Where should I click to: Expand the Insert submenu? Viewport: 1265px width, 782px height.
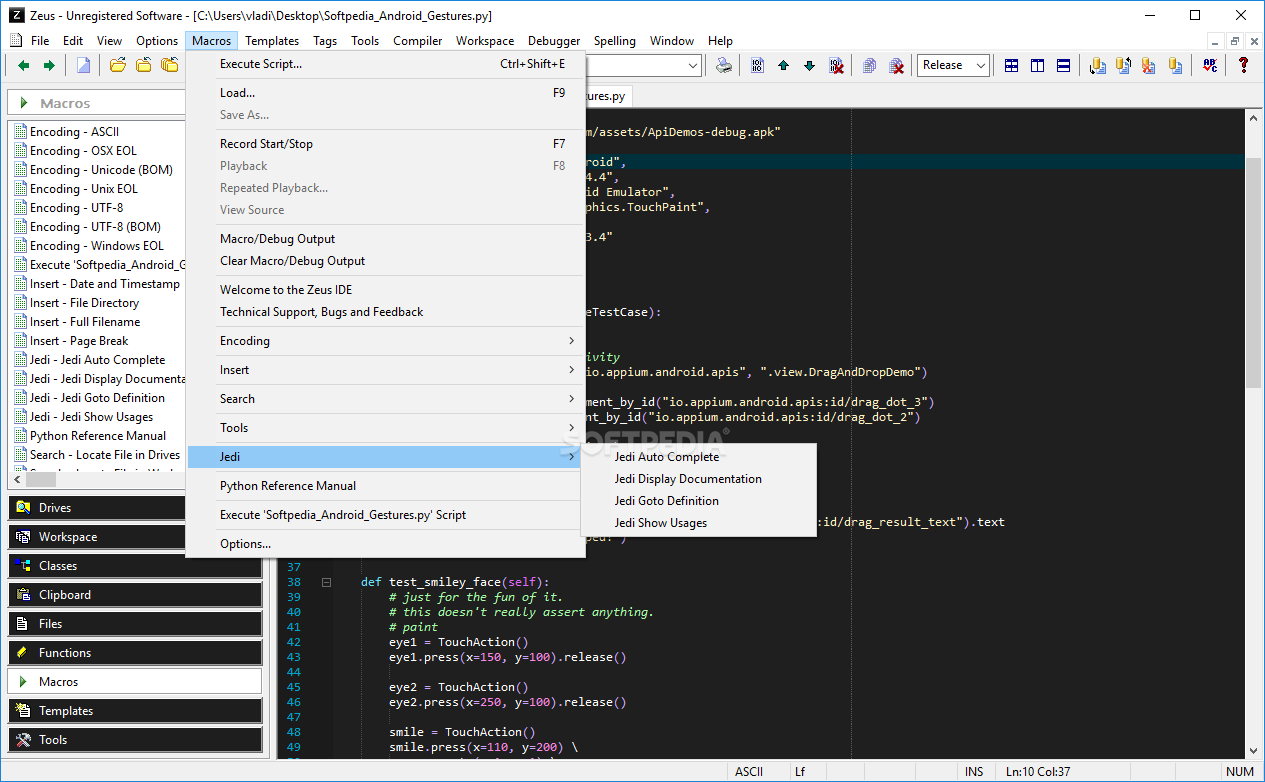386,370
